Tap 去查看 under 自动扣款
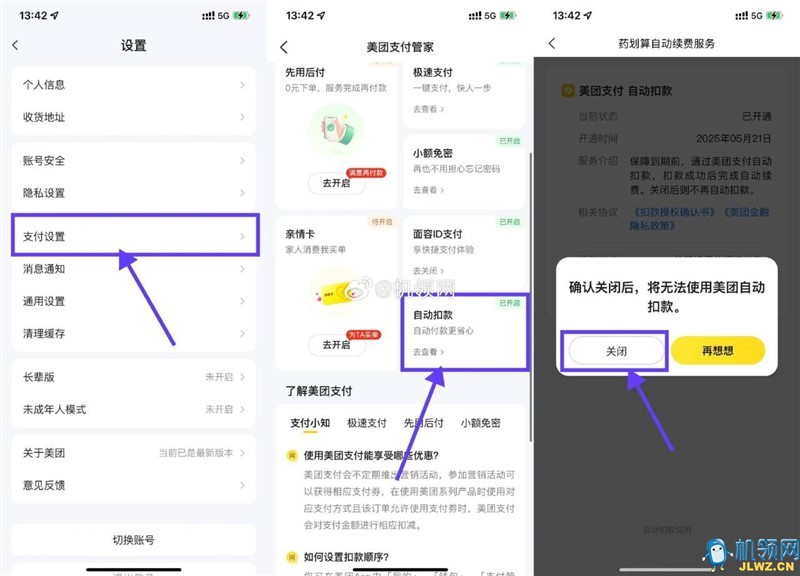The width and height of the screenshot is (800, 576). 428,352
